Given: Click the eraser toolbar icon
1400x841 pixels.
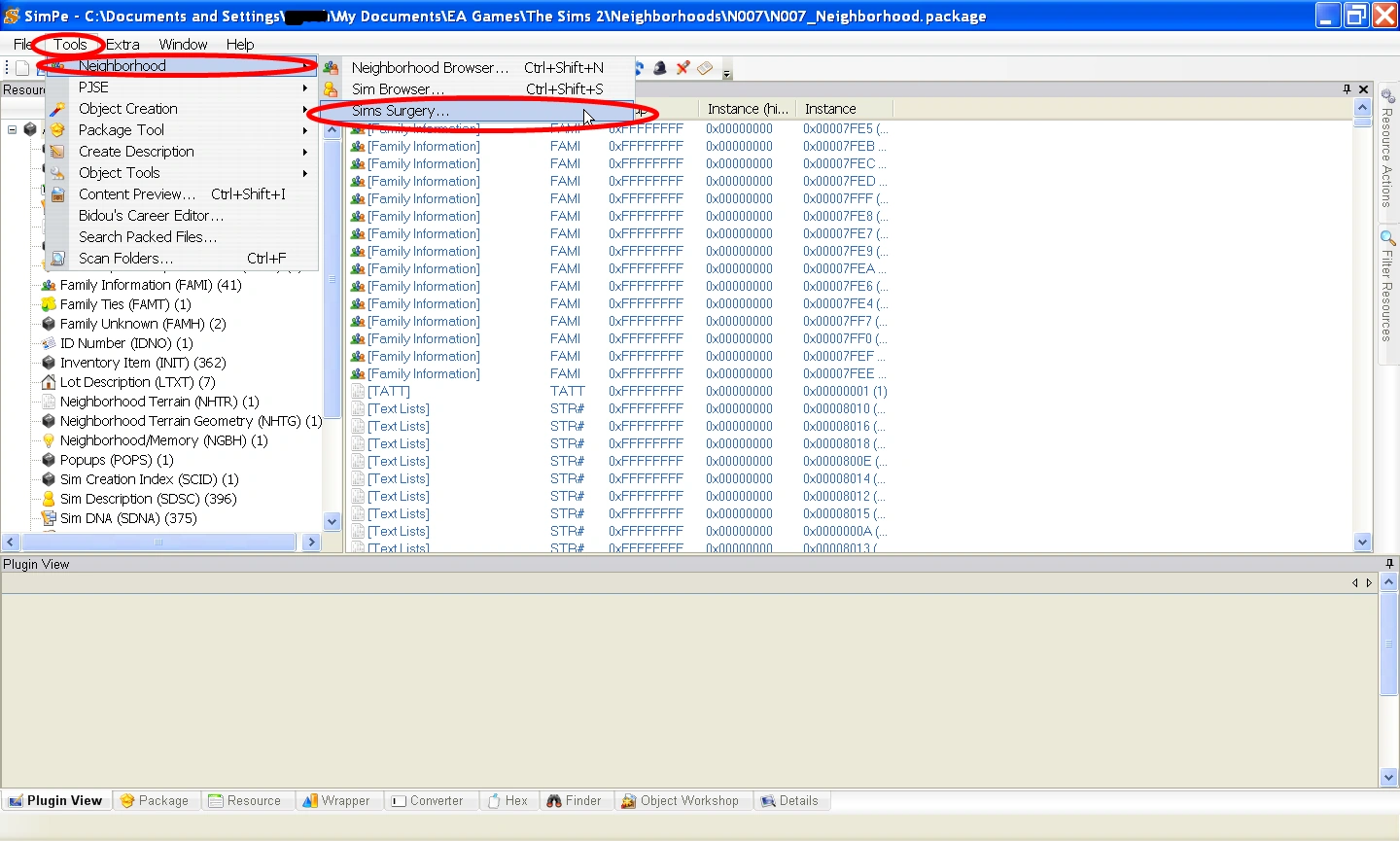Looking at the screenshot, I should [705, 67].
